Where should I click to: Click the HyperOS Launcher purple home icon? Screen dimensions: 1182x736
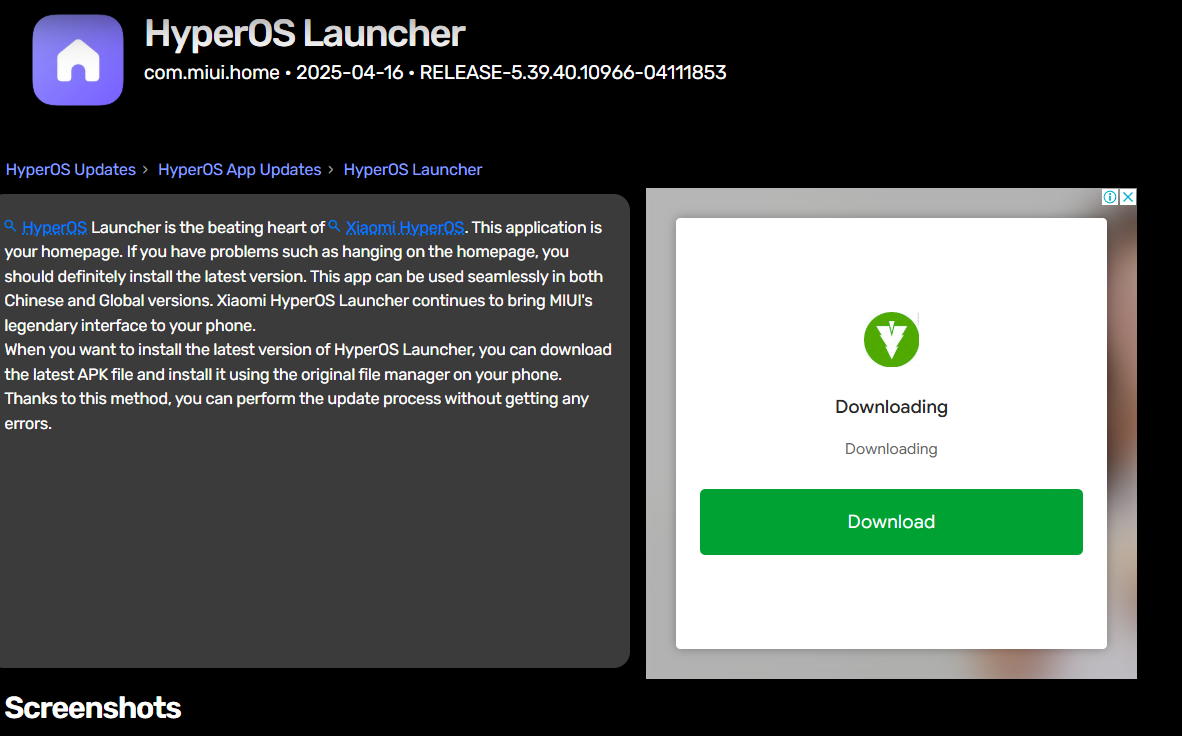pyautogui.click(x=78, y=60)
